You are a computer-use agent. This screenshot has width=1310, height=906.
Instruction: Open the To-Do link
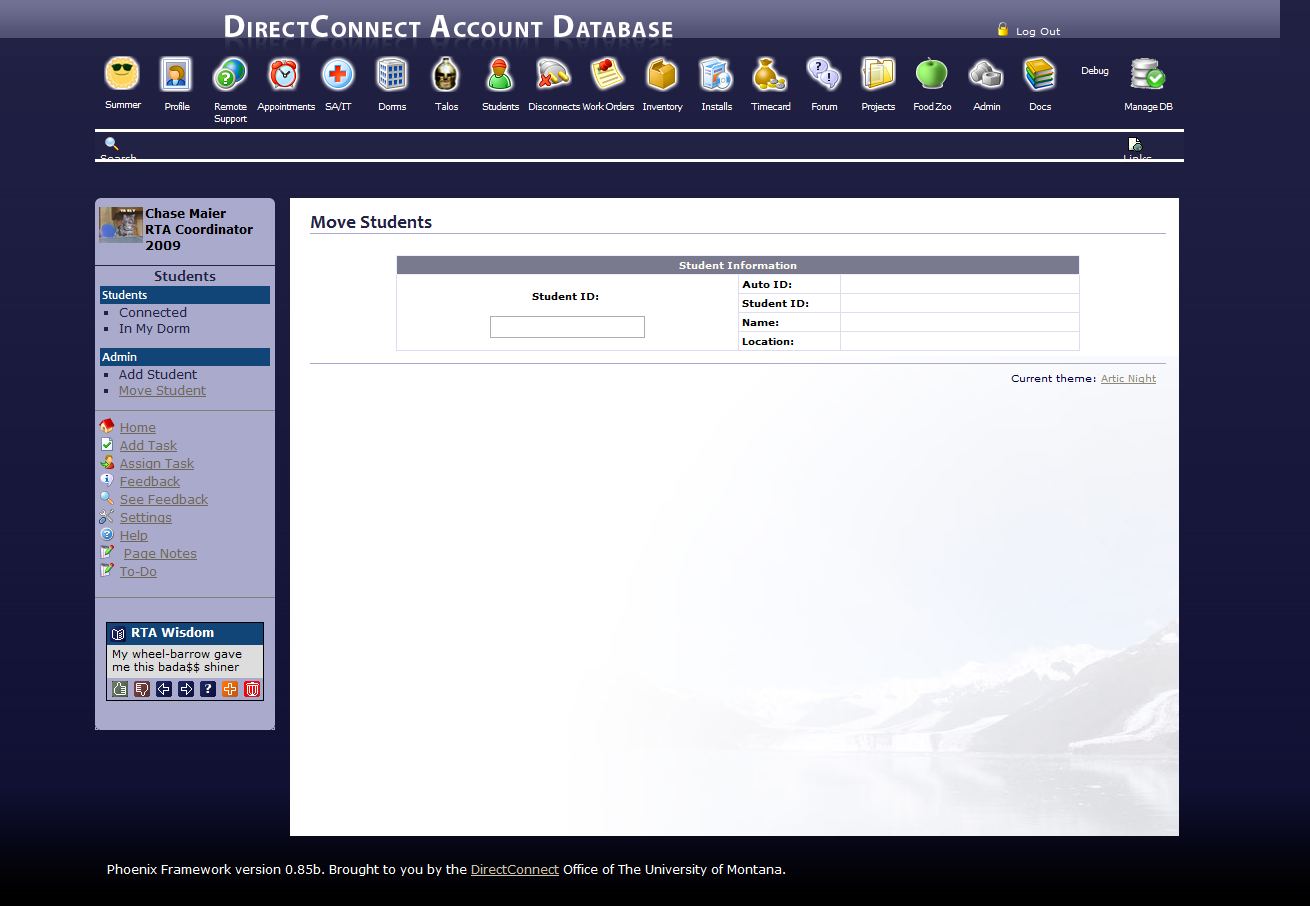138,572
